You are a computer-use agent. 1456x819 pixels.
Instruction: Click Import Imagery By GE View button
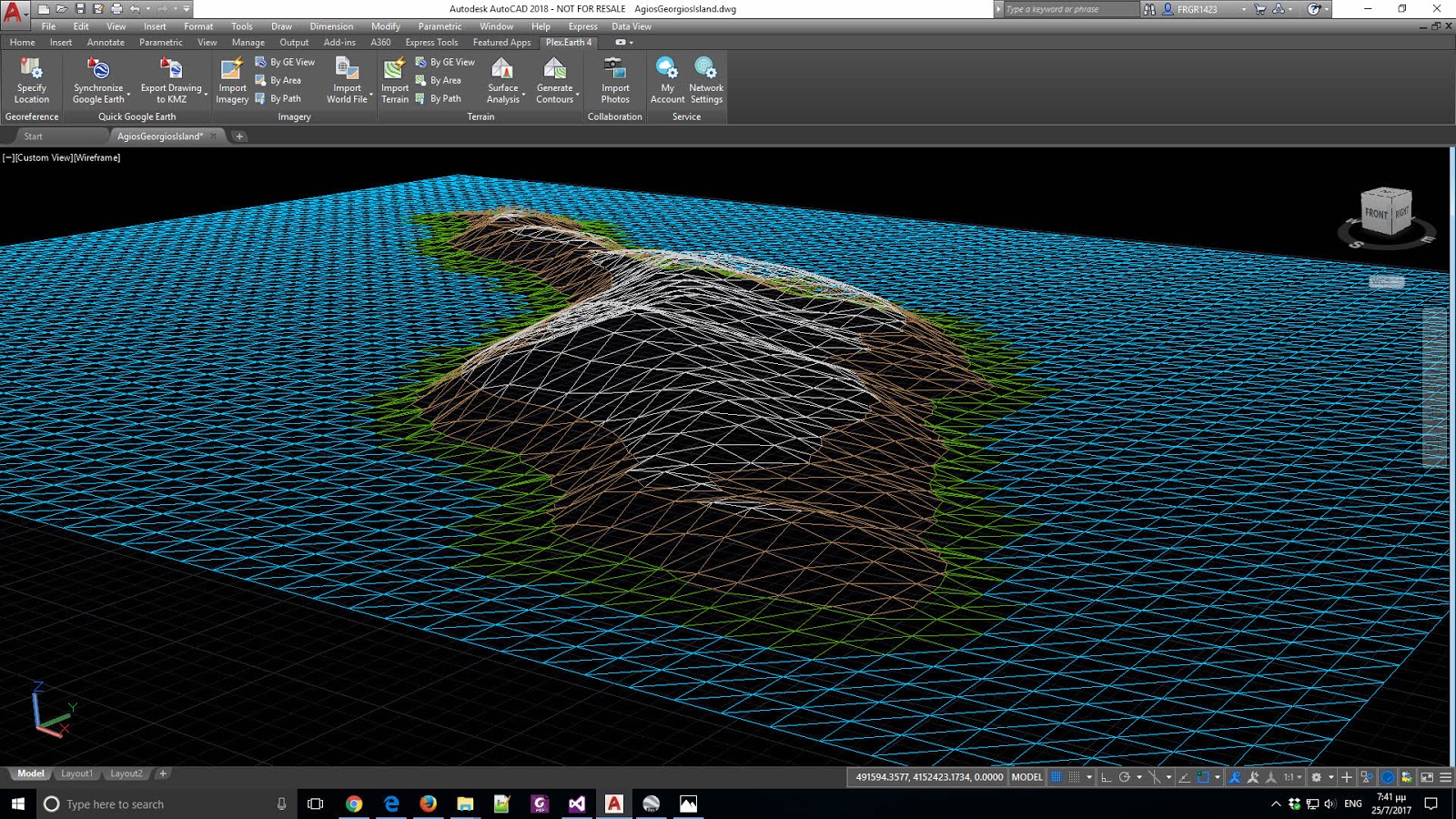[291, 62]
